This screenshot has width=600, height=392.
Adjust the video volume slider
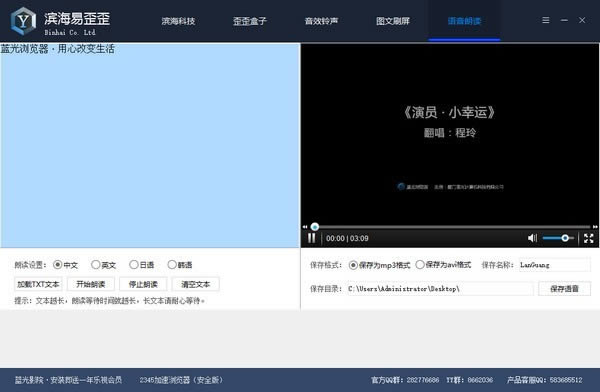[x=558, y=238]
